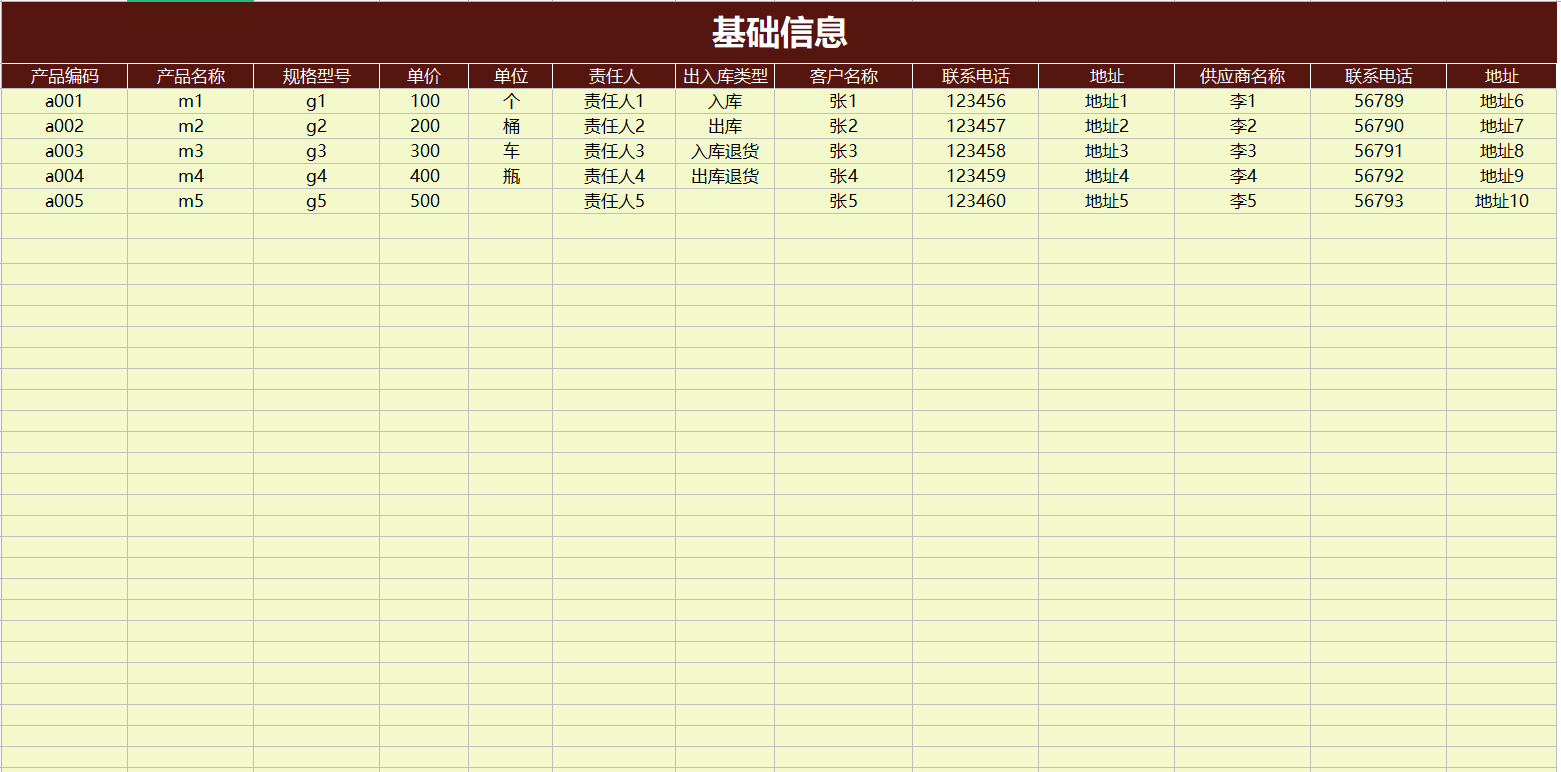This screenshot has width=1561, height=772.
Task: Click the unit cell 瓶
Action: coord(511,176)
